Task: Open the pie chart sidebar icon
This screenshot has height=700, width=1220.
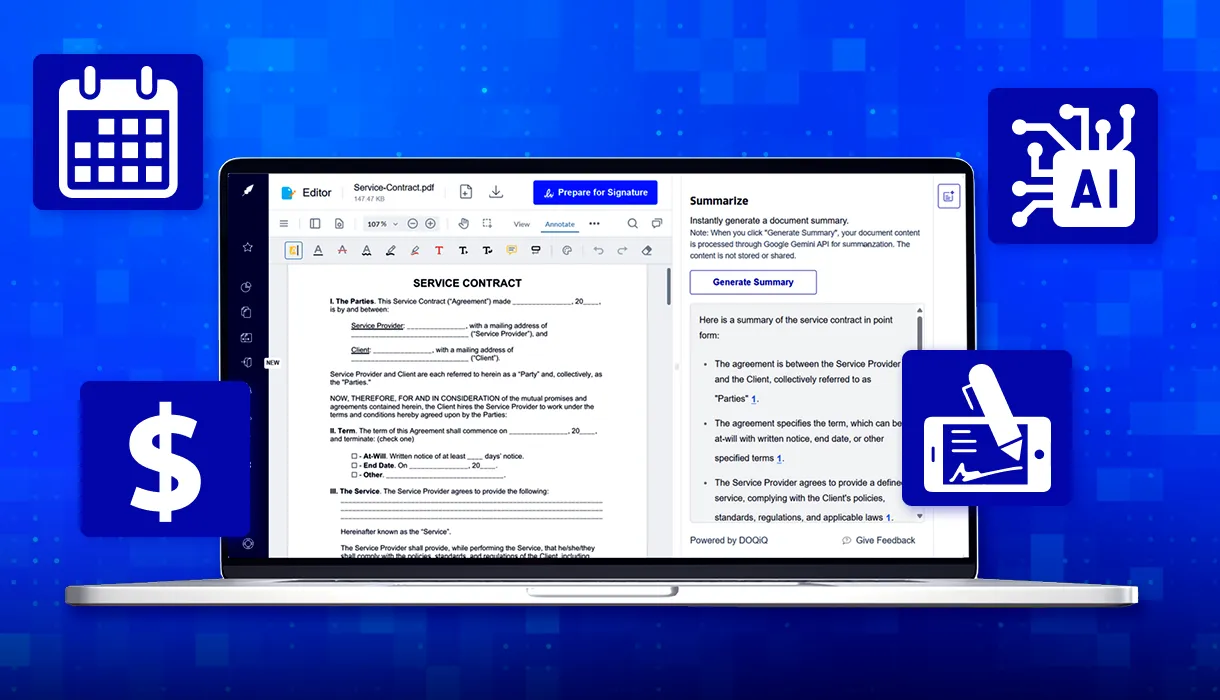Action: [x=247, y=287]
